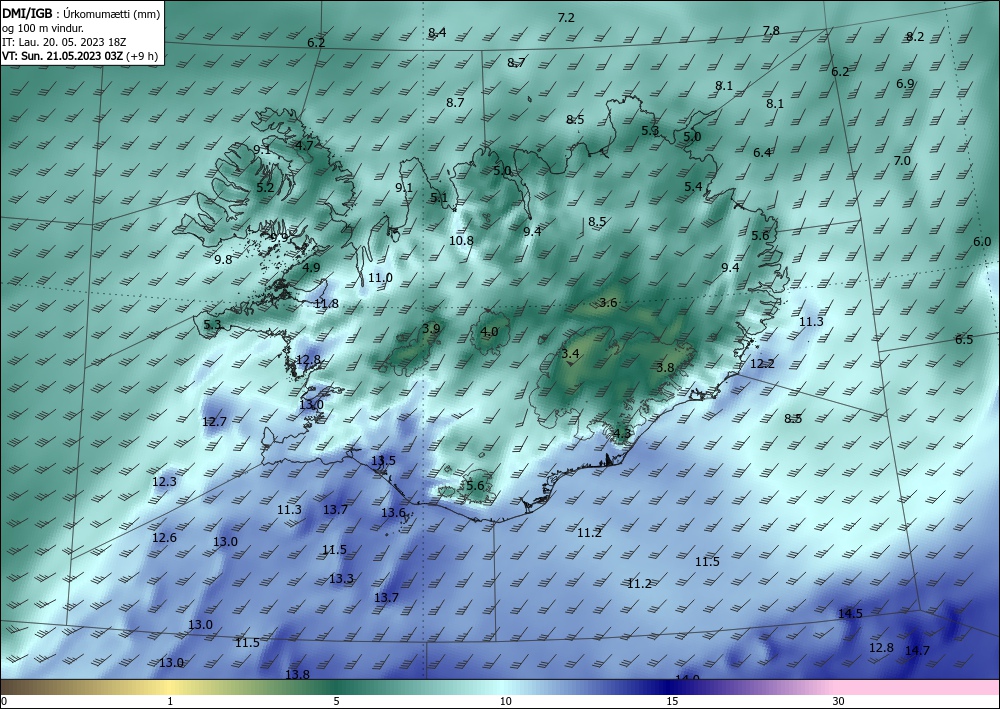
Task: Select the 4.9 value on the west coast
Action: coord(311,268)
